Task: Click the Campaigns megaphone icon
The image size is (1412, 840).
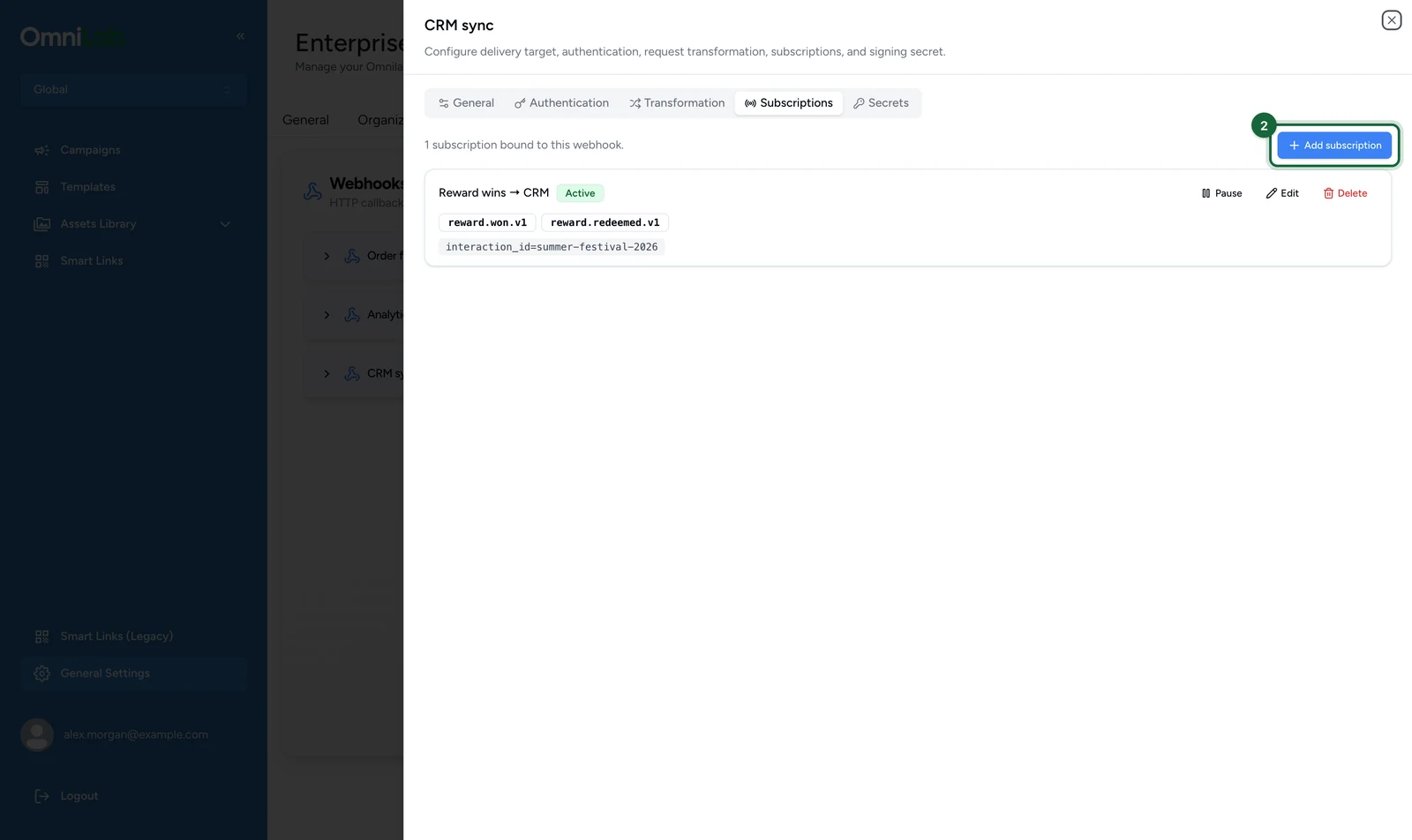Action: [x=41, y=150]
